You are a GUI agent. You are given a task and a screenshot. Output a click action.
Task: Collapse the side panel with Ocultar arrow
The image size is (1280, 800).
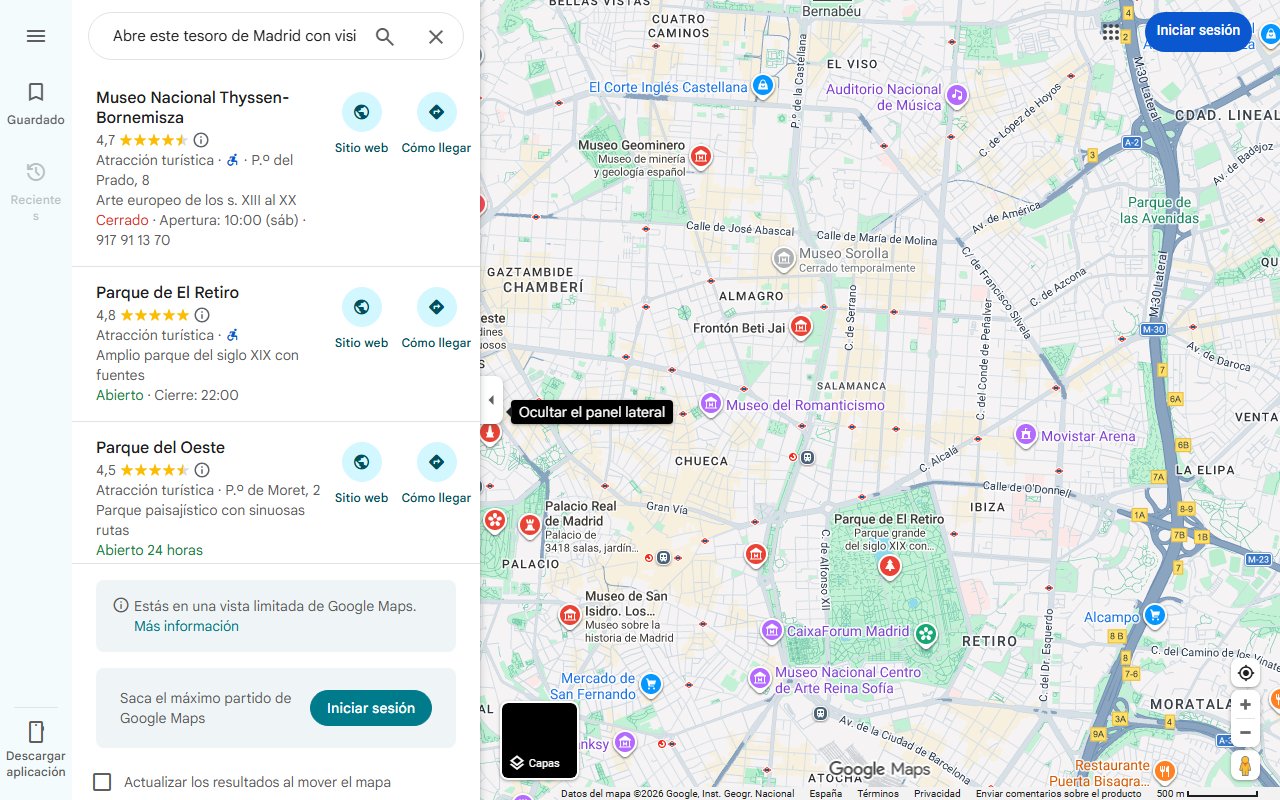[491, 399]
